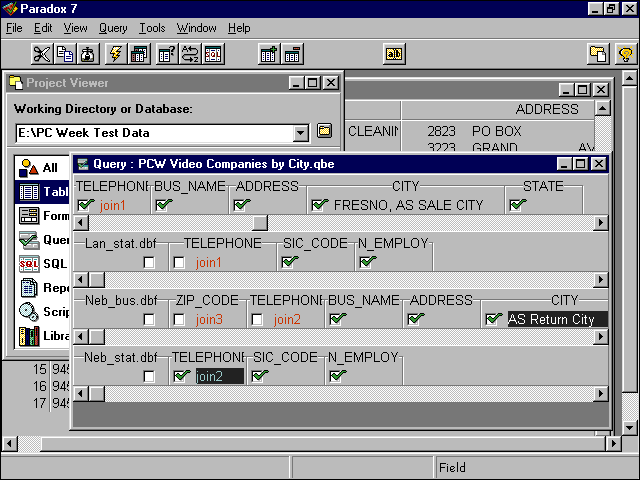Click the Cut scissors toolbar icon

42,54
